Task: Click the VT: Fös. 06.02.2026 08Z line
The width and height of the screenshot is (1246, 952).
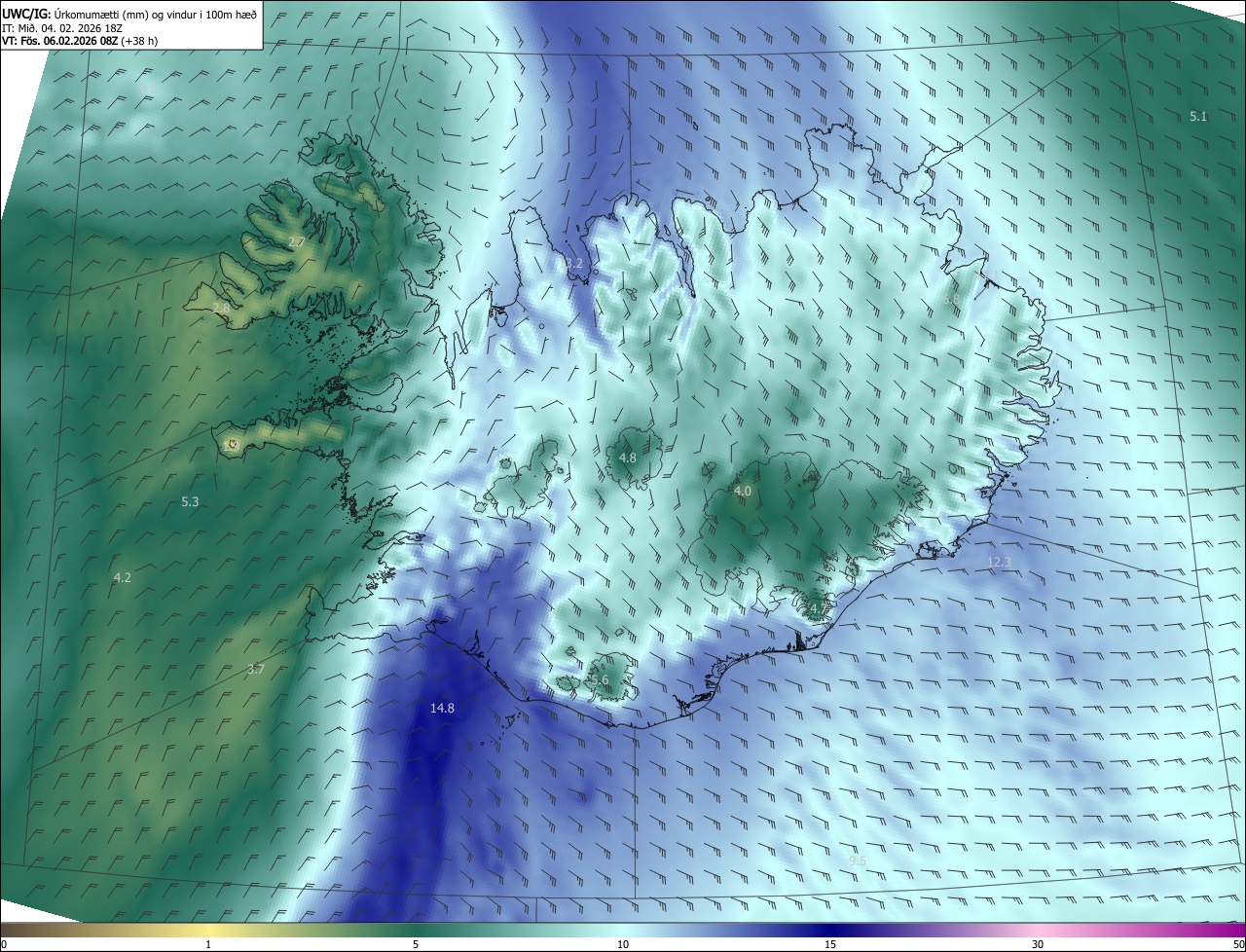Action: point(80,41)
